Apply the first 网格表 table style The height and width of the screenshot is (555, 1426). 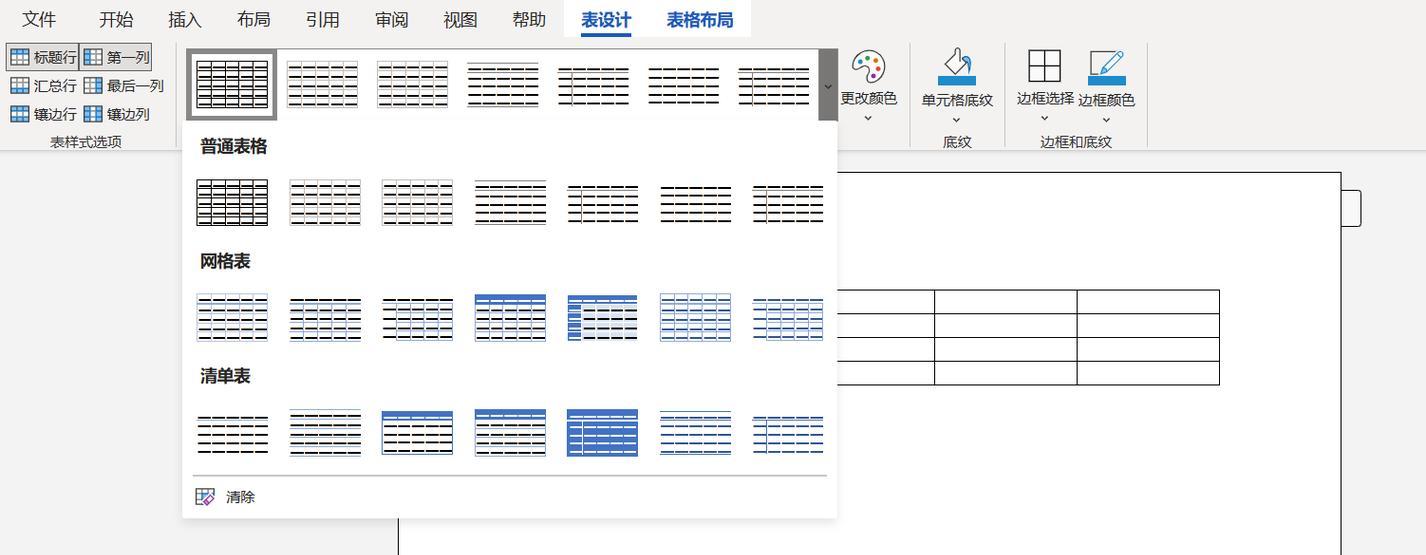(232, 318)
